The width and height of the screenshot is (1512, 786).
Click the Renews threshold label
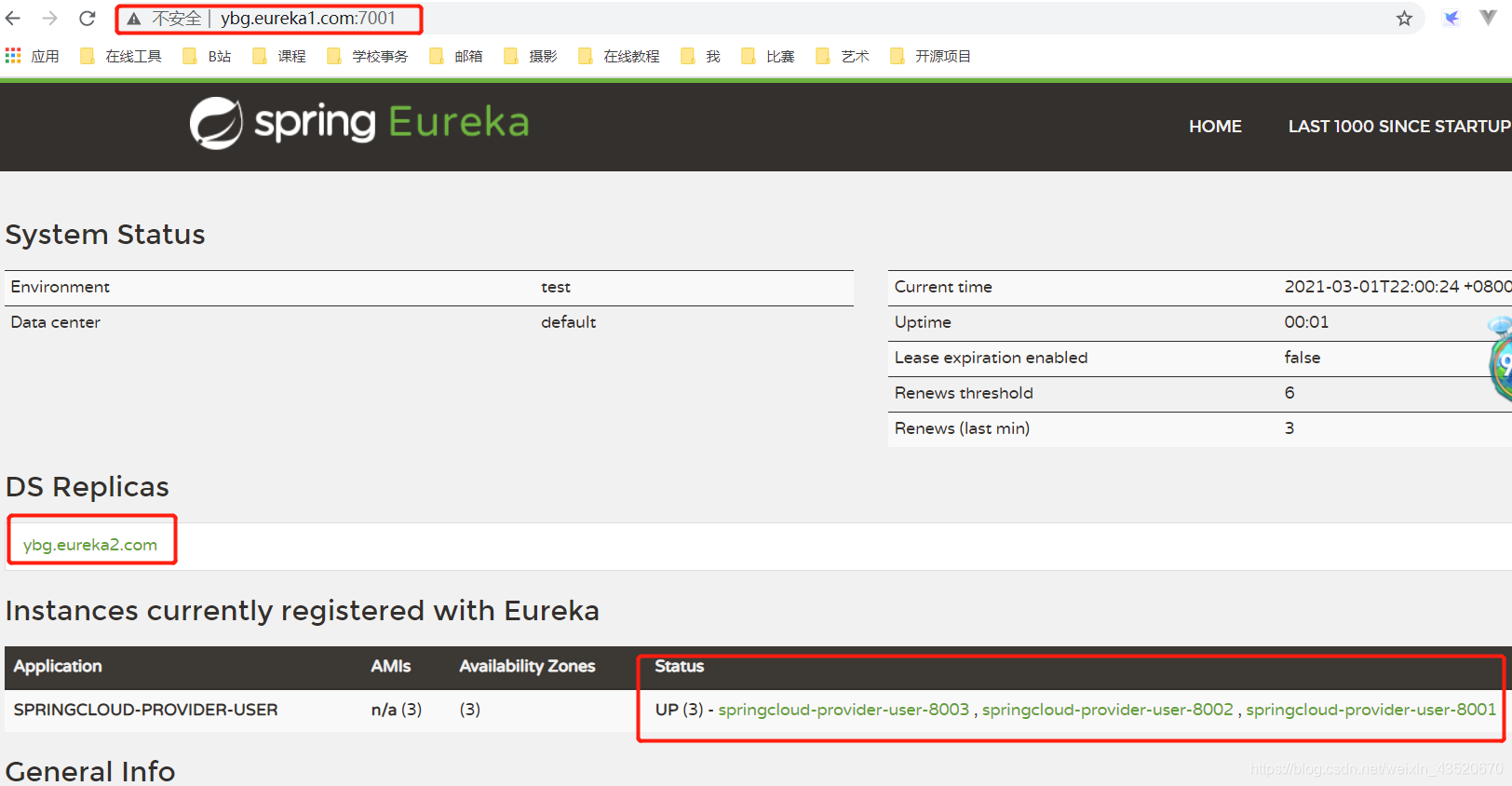[964, 393]
